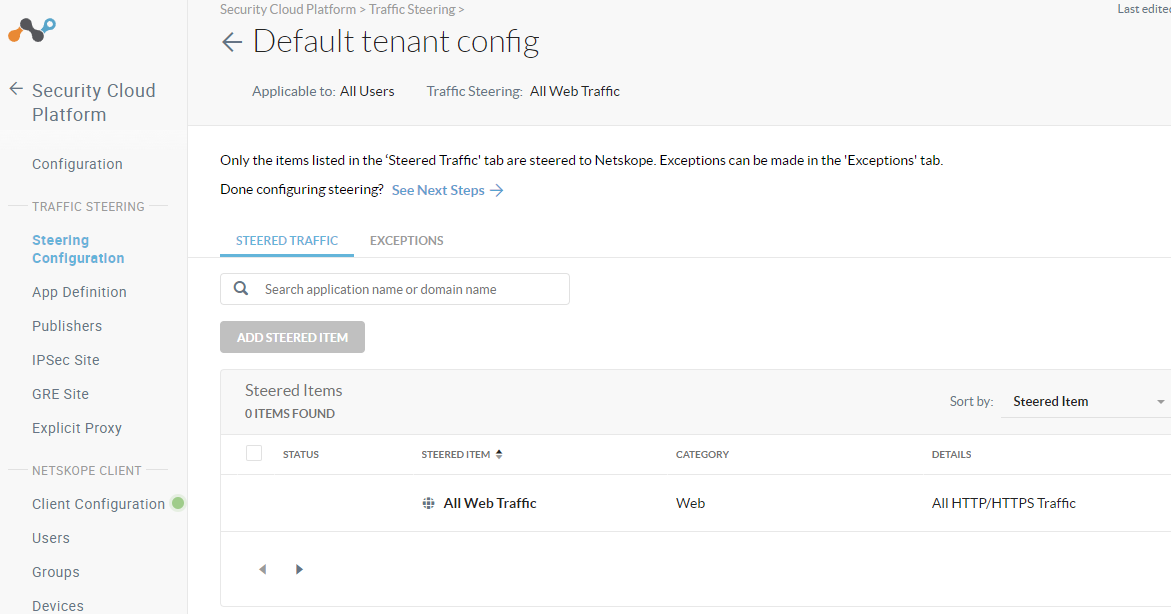Screen dimensions: 1171x614
Task: Go to previous page of steered items
Action: [262, 569]
